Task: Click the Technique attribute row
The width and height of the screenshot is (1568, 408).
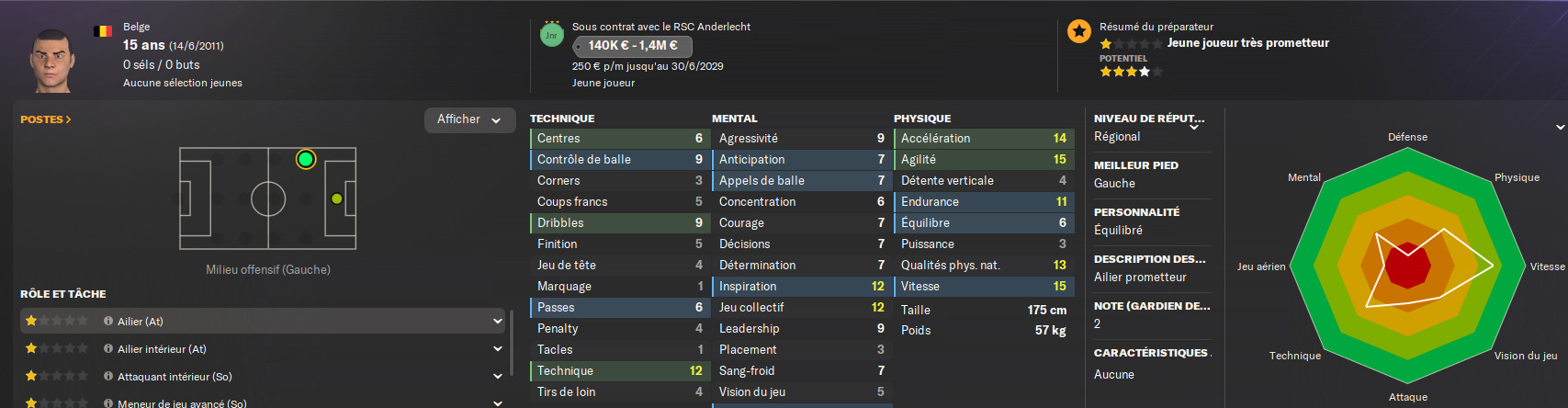Action: point(618,371)
